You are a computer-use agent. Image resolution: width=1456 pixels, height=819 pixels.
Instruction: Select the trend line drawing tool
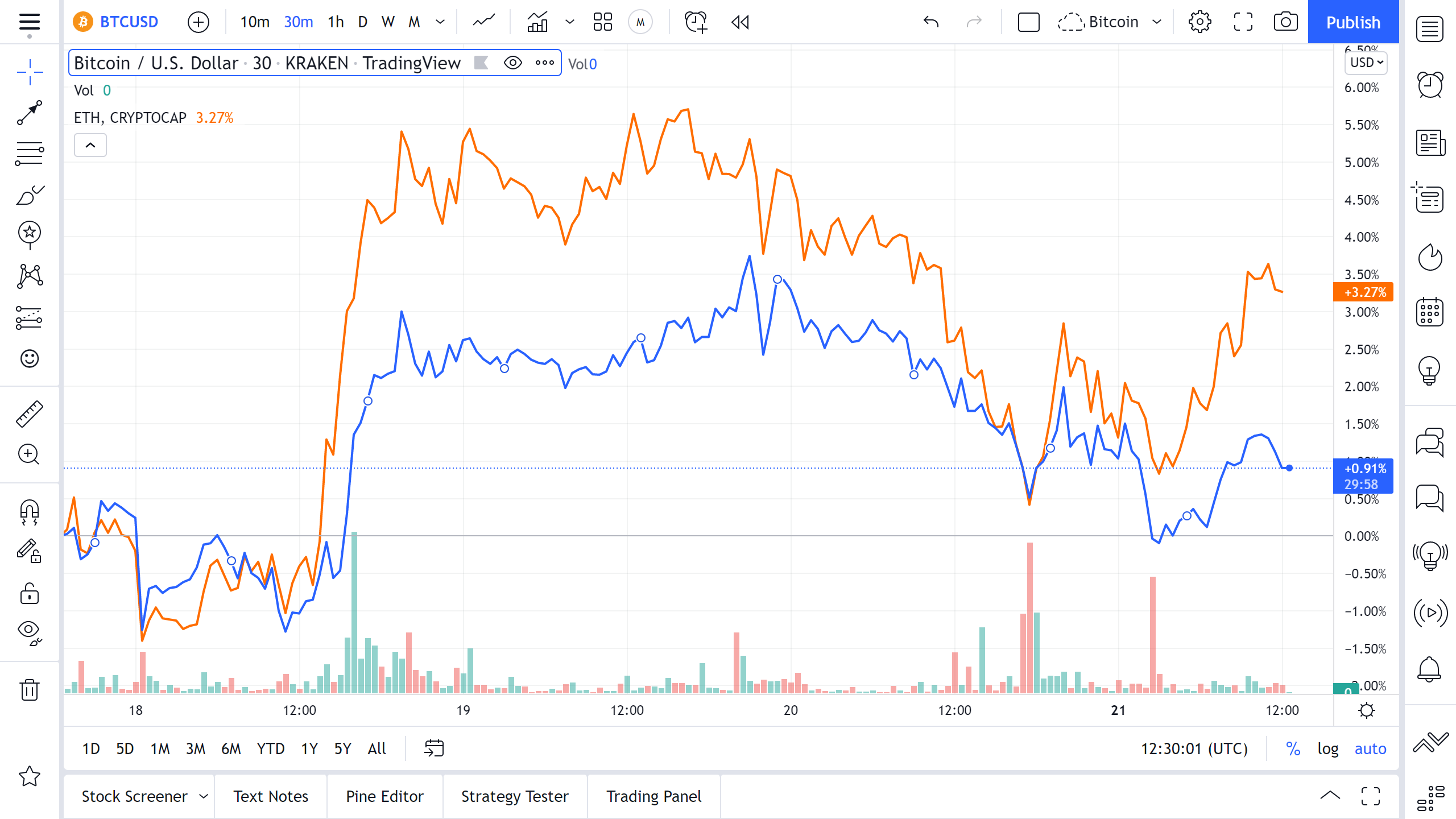(29, 113)
